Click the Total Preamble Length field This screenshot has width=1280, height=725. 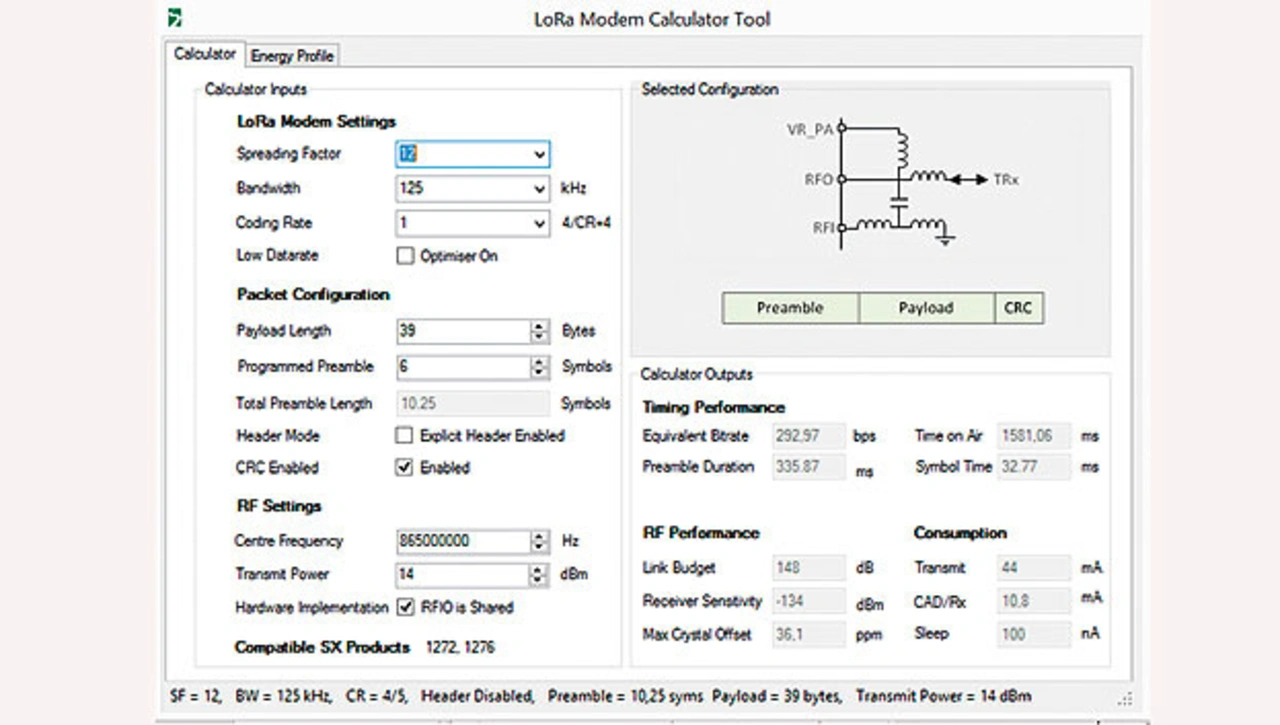click(472, 404)
